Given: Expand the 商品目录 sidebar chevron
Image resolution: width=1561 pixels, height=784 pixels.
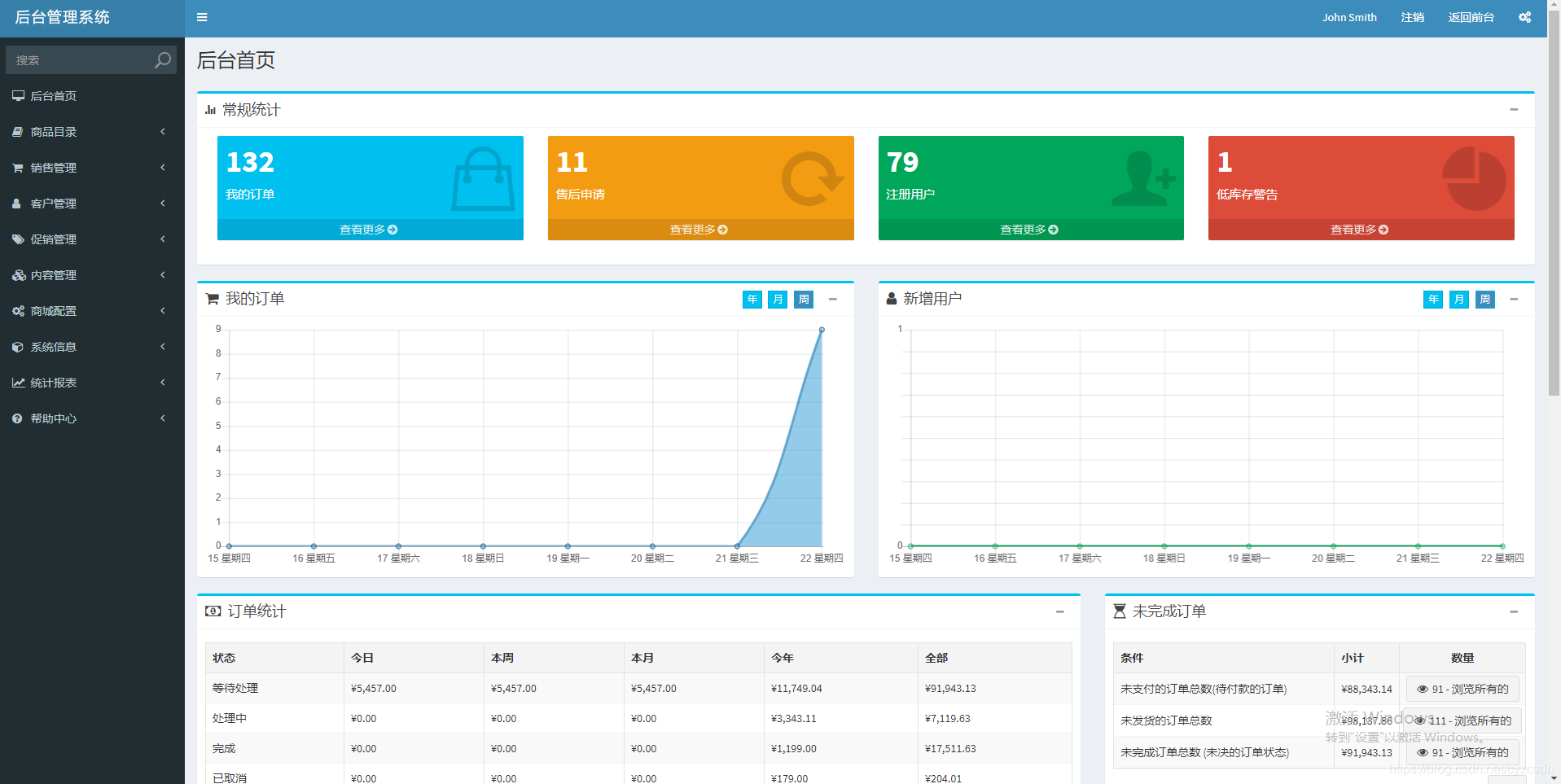Looking at the screenshot, I should point(163,131).
